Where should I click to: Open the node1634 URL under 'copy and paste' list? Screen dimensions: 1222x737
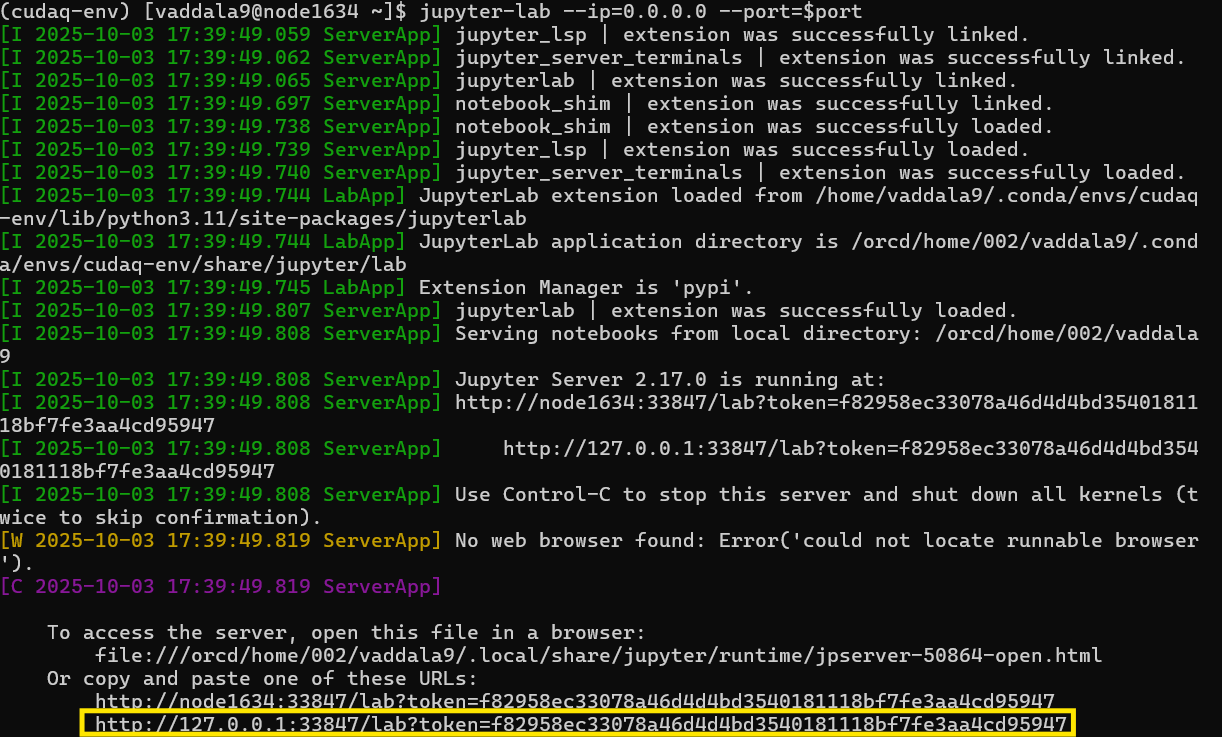[575, 701]
